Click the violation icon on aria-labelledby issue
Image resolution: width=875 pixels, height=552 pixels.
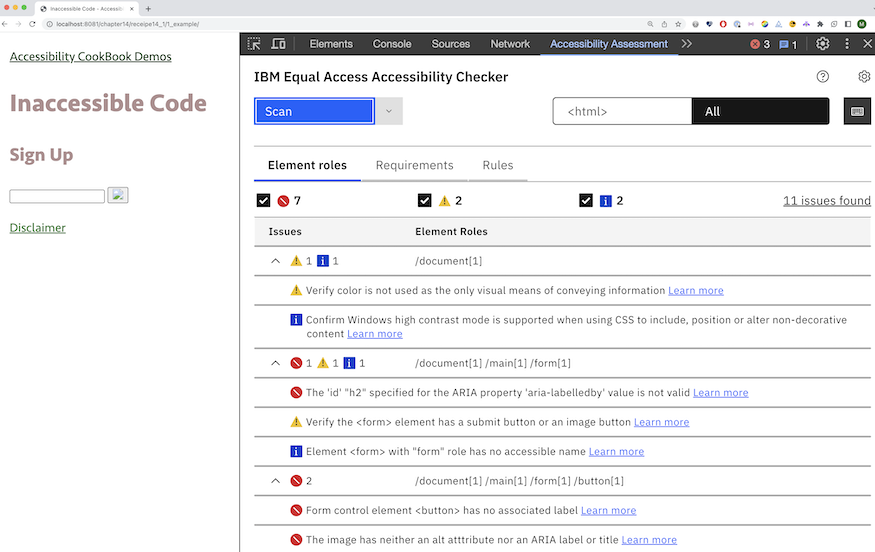pos(296,392)
